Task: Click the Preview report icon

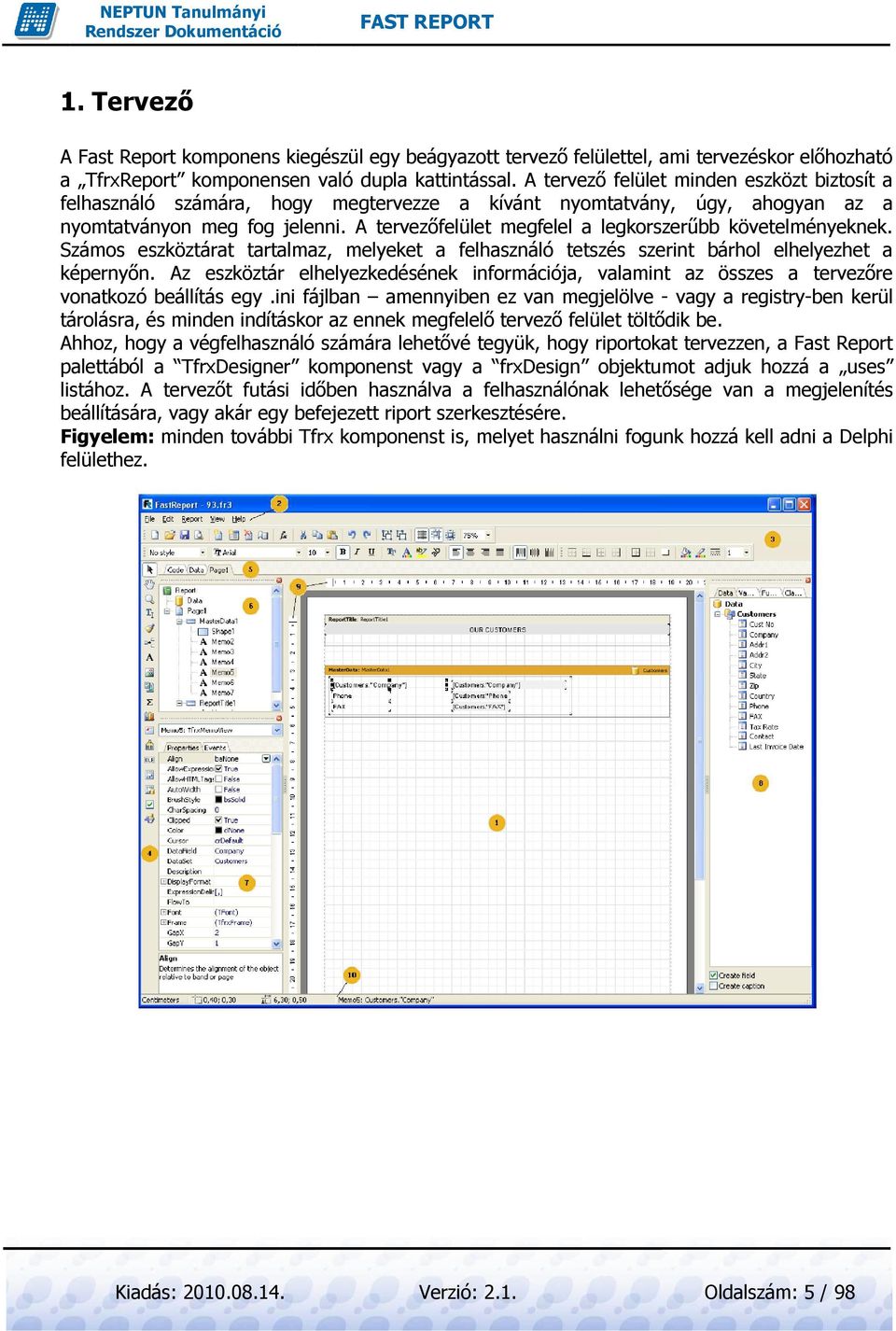Action: (199, 535)
